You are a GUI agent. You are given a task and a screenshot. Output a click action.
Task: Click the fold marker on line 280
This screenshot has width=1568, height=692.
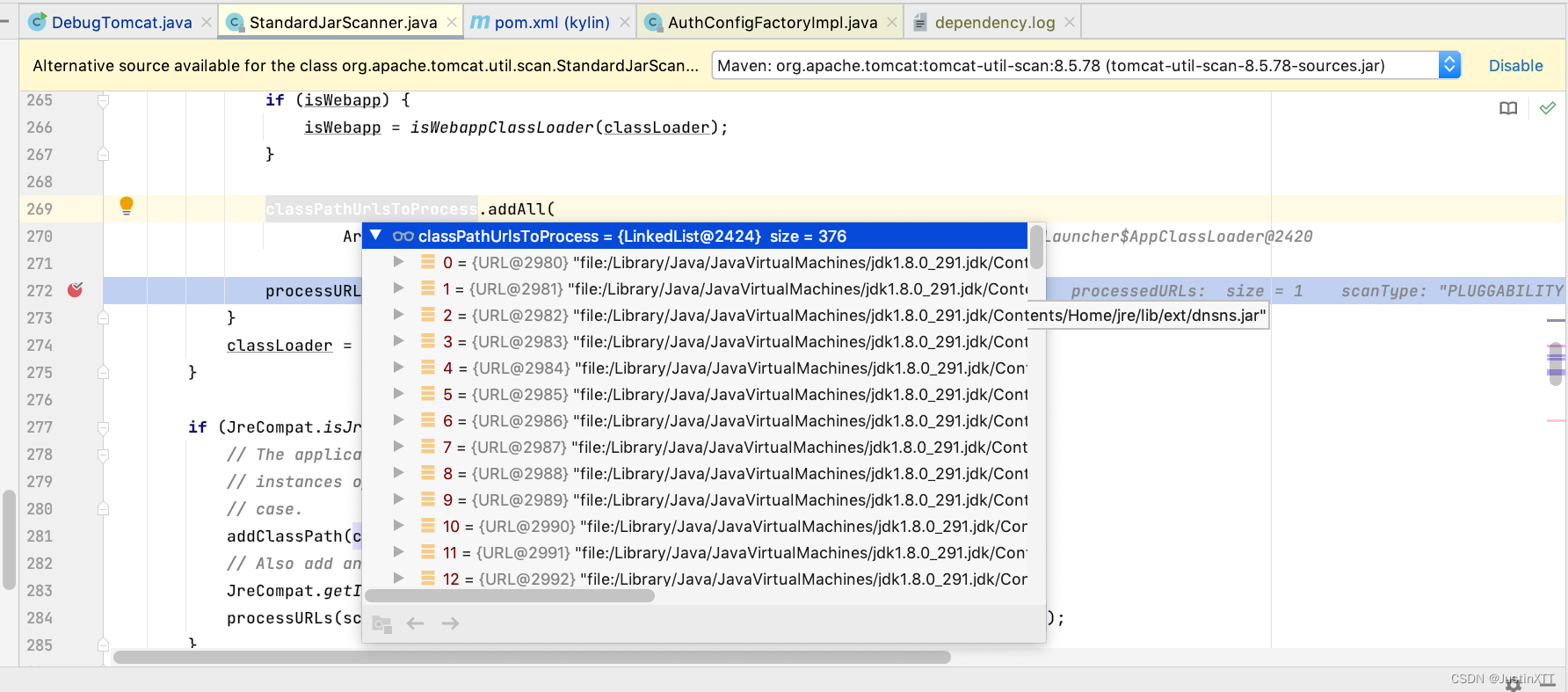click(x=103, y=508)
